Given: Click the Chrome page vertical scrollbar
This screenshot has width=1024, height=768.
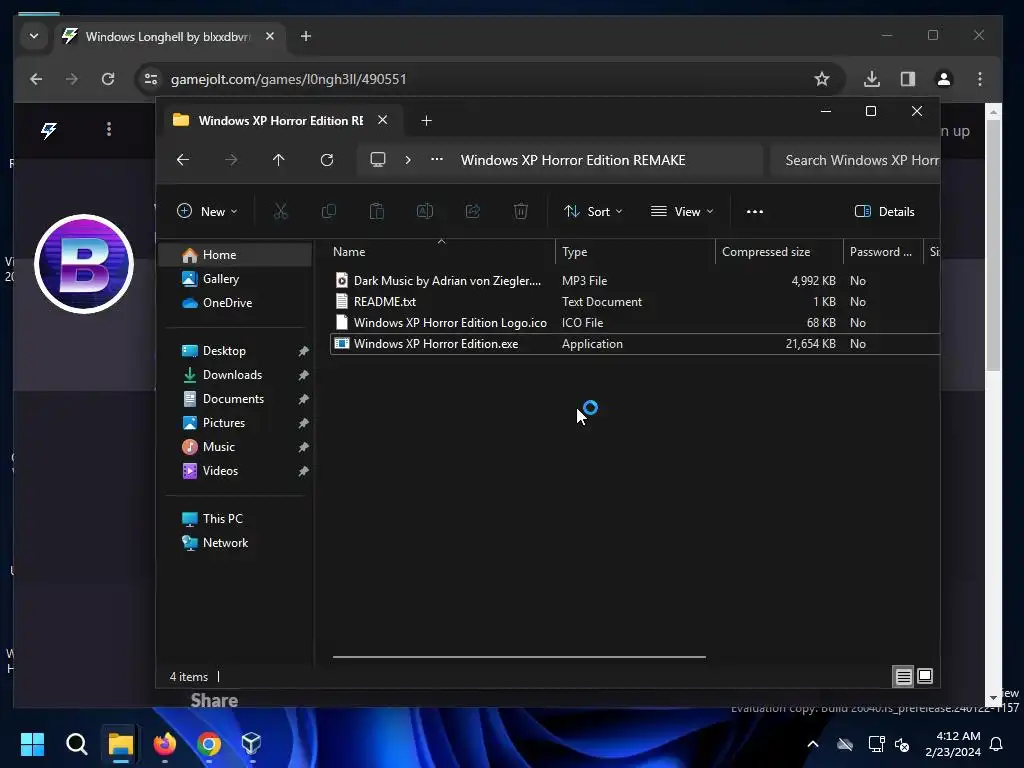Looking at the screenshot, I should click(x=993, y=245).
